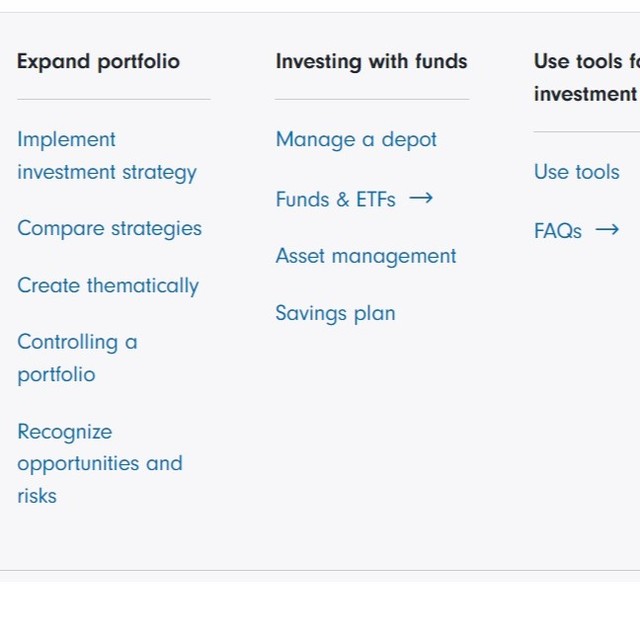Click the word 'portfolio' below Controlling a

pos(56,374)
